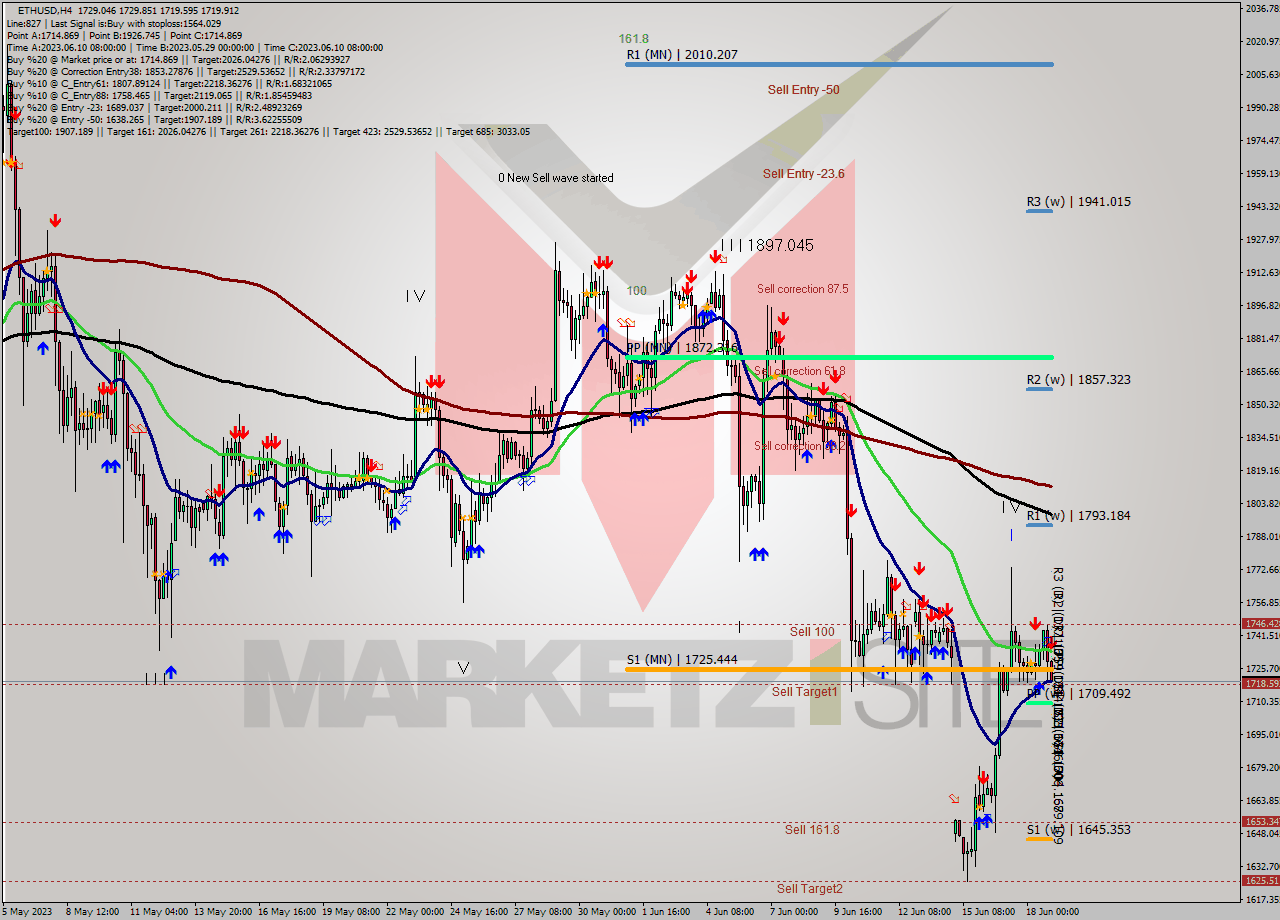Click '0 New Sell wave started' text
The width and height of the screenshot is (1280, 920).
pyautogui.click(x=556, y=178)
